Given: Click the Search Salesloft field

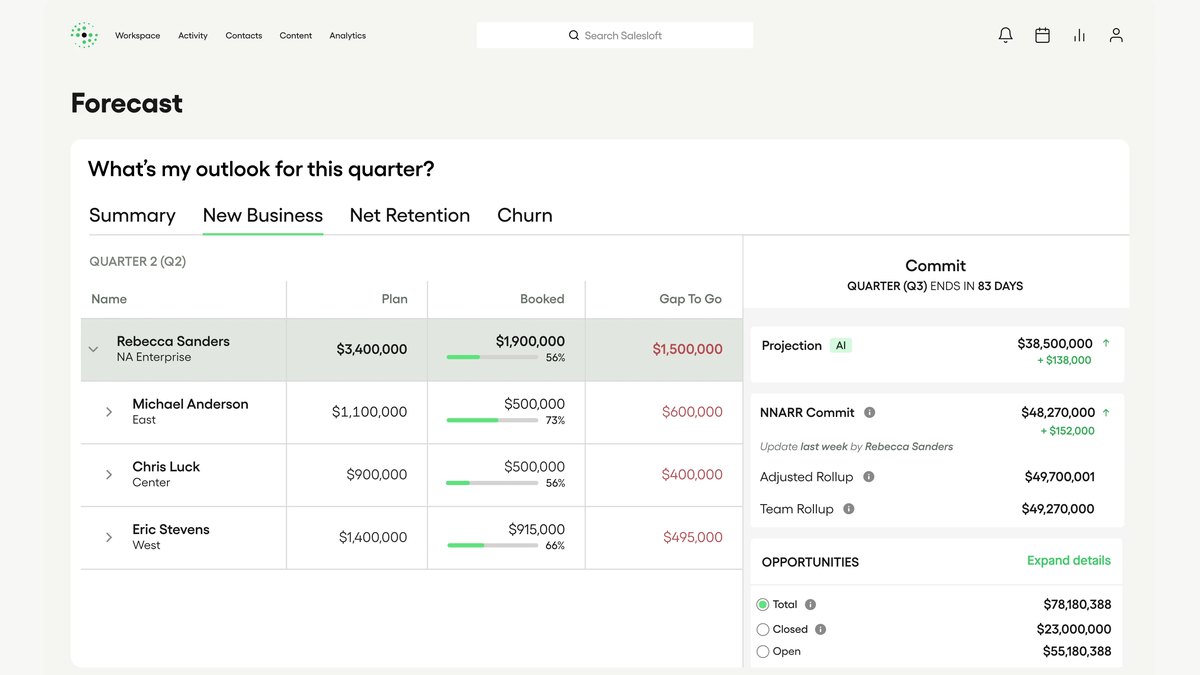Looking at the screenshot, I should click(615, 35).
